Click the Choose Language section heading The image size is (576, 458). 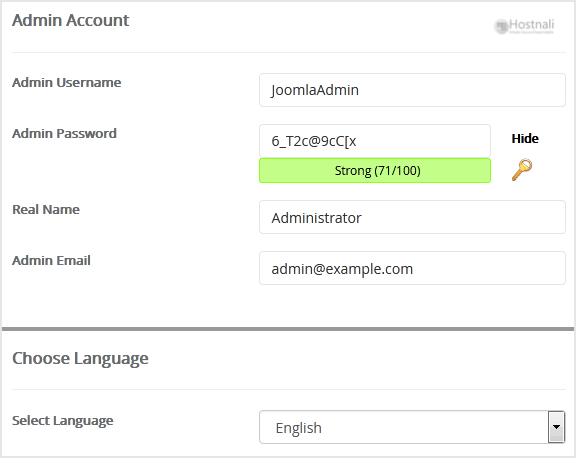click(80, 358)
